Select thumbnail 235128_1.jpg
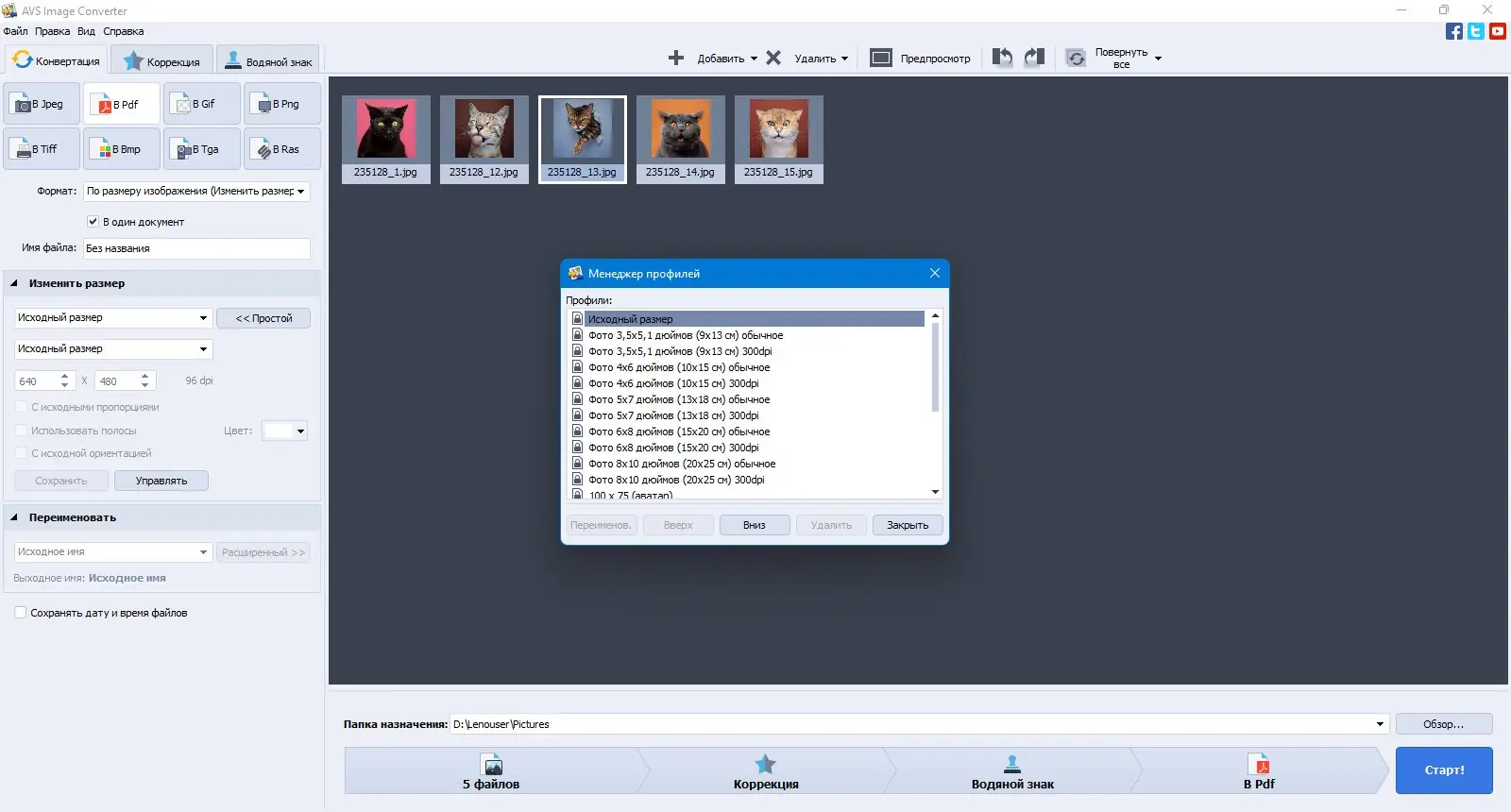Screen dimensions: 1511x812 click(386, 139)
